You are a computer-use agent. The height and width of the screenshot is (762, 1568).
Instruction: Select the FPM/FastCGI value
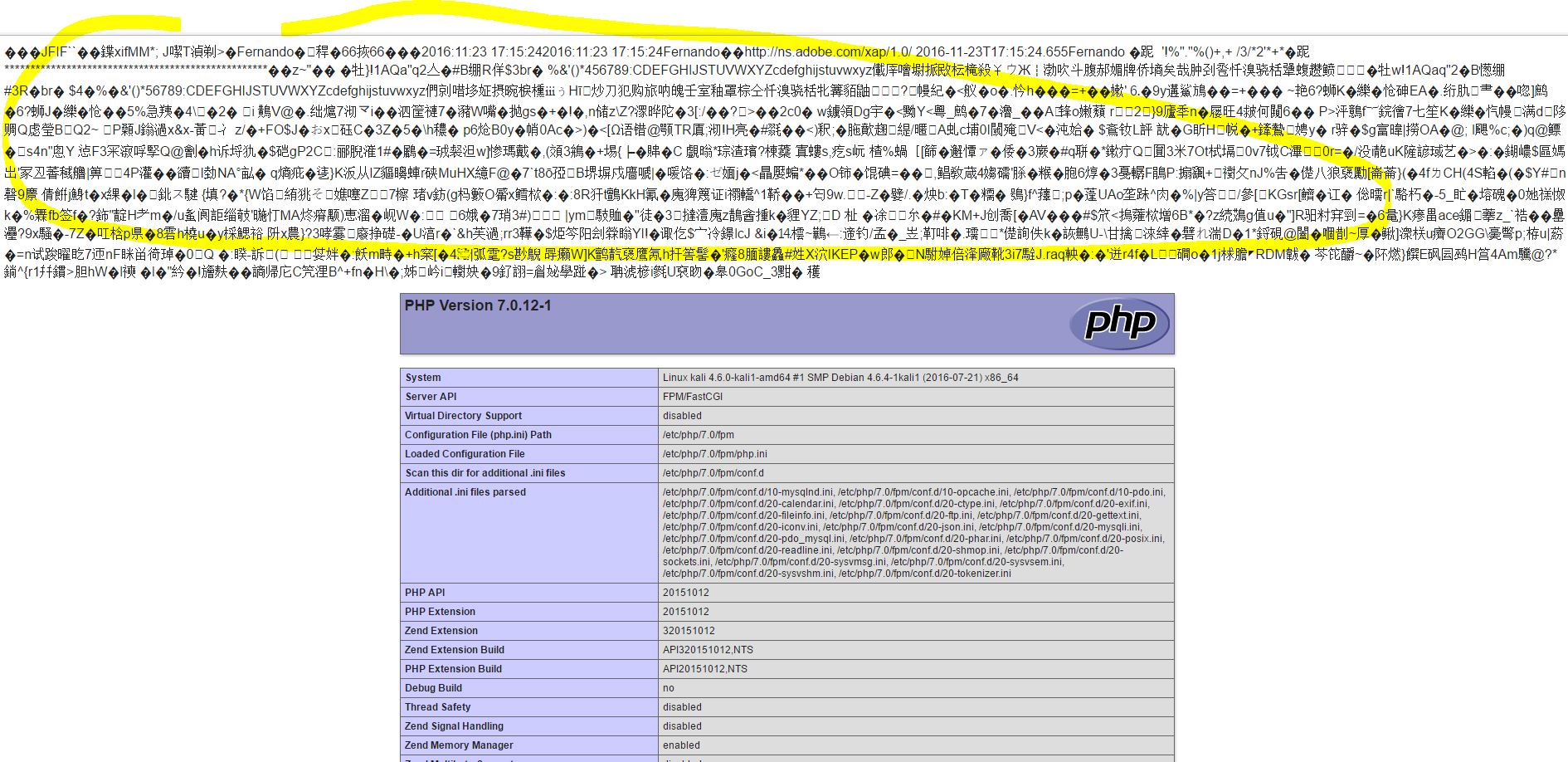[x=692, y=397]
